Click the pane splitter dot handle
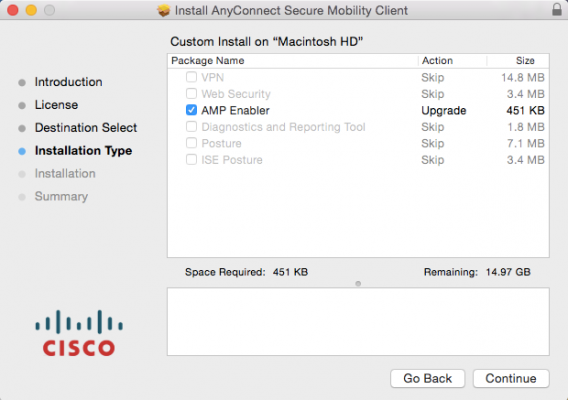Screen dimensions: 568x400 point(358,283)
